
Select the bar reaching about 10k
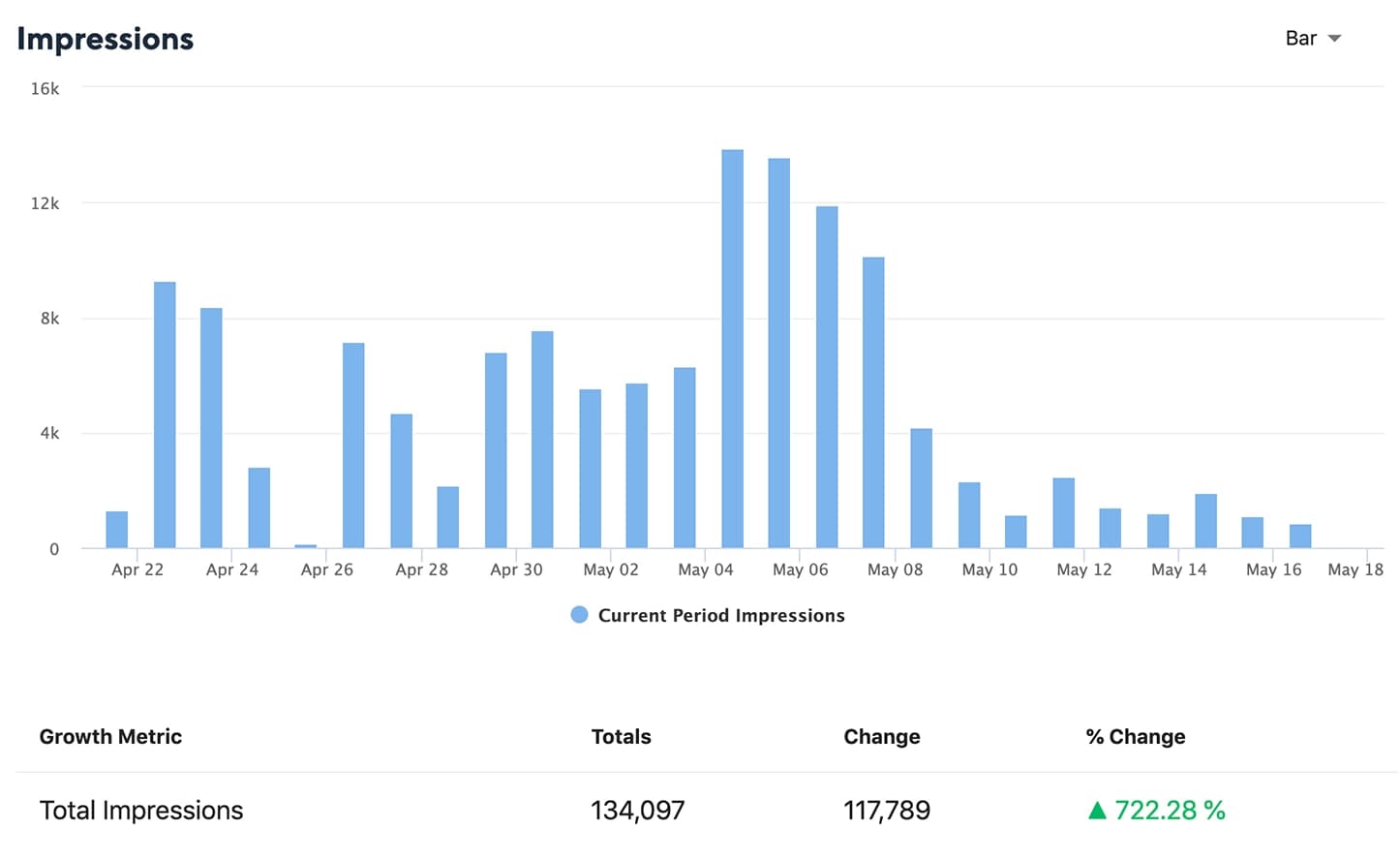tap(873, 403)
